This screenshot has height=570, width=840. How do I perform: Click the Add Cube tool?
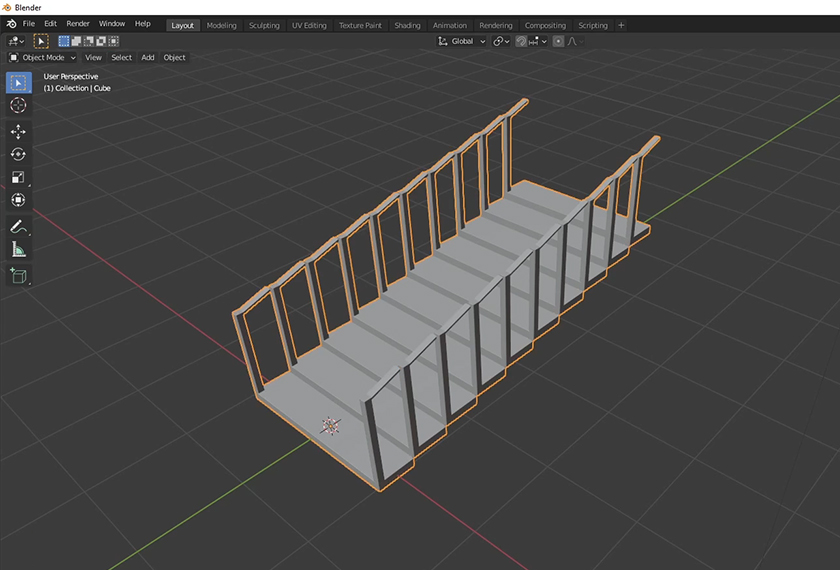click(x=18, y=275)
